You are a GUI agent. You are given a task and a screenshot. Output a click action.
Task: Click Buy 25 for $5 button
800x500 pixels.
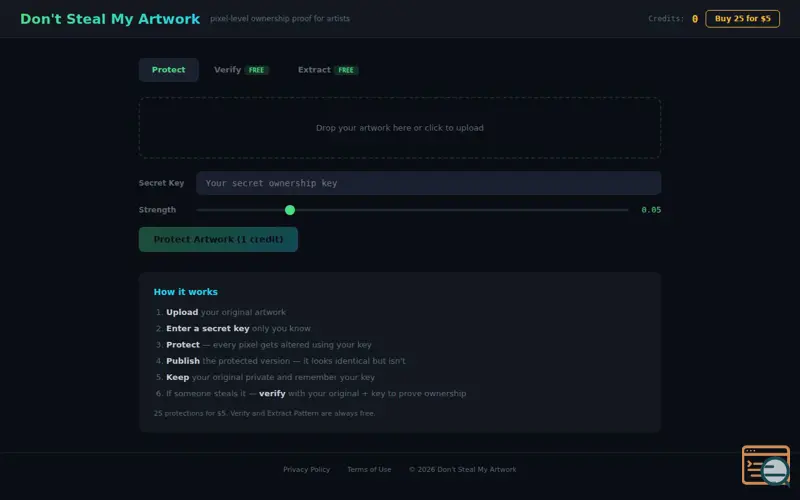(x=742, y=19)
